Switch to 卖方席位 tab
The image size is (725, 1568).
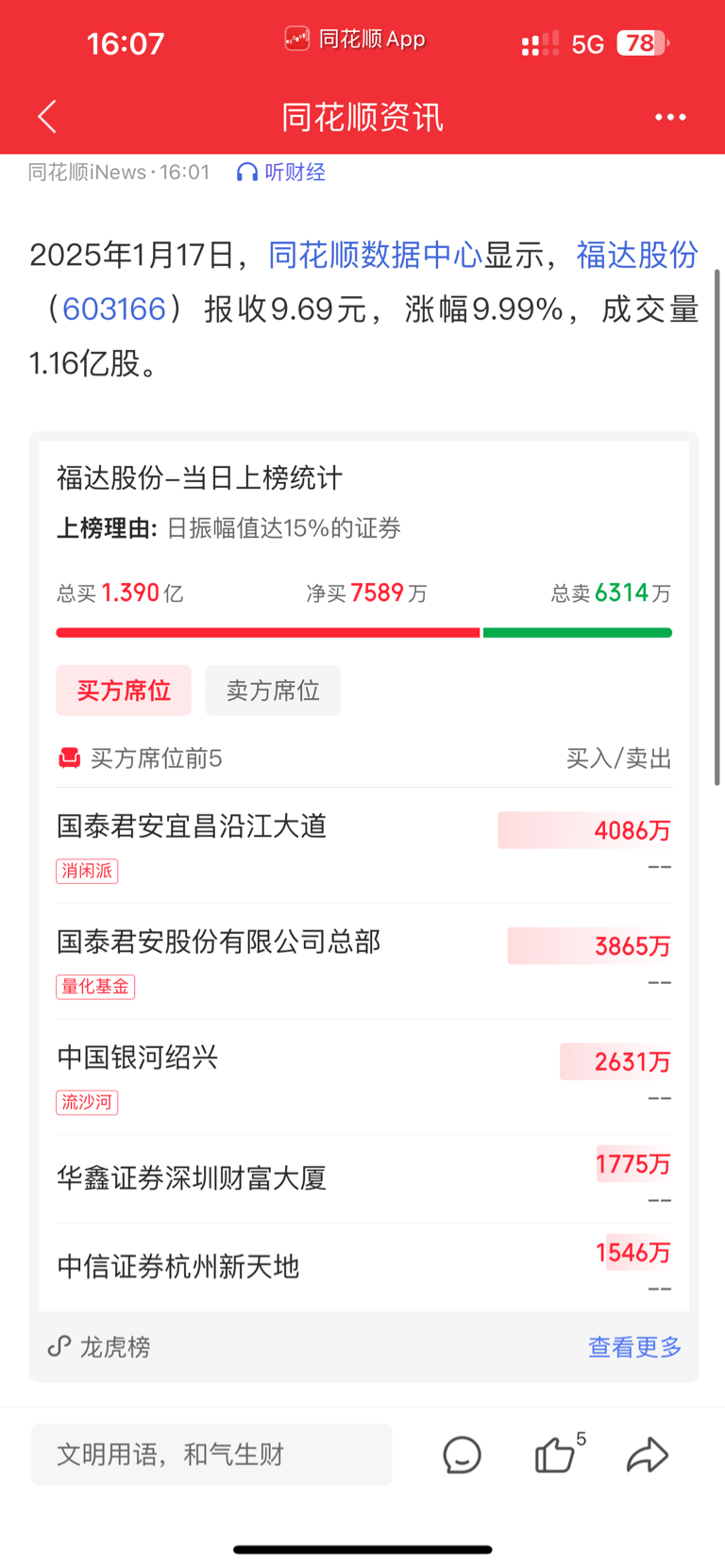click(x=273, y=691)
